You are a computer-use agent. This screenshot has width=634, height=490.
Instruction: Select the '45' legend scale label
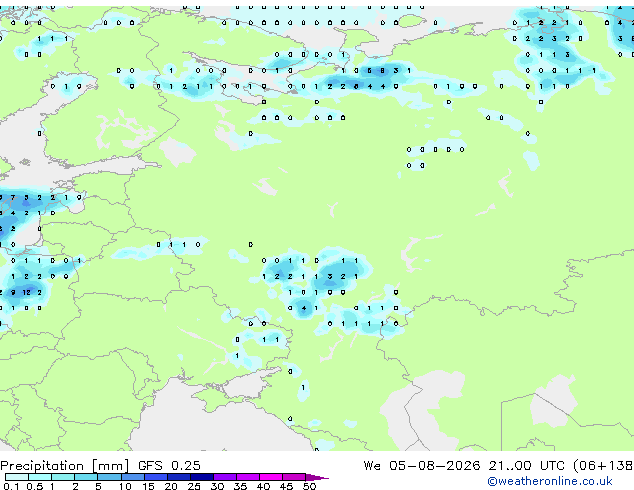[x=286, y=486]
